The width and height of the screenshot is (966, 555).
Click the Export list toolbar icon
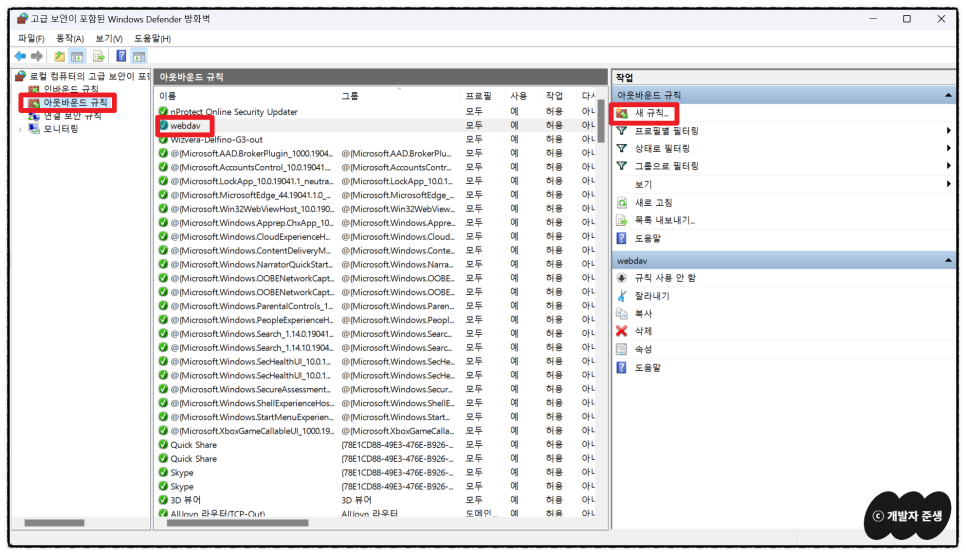tap(98, 56)
